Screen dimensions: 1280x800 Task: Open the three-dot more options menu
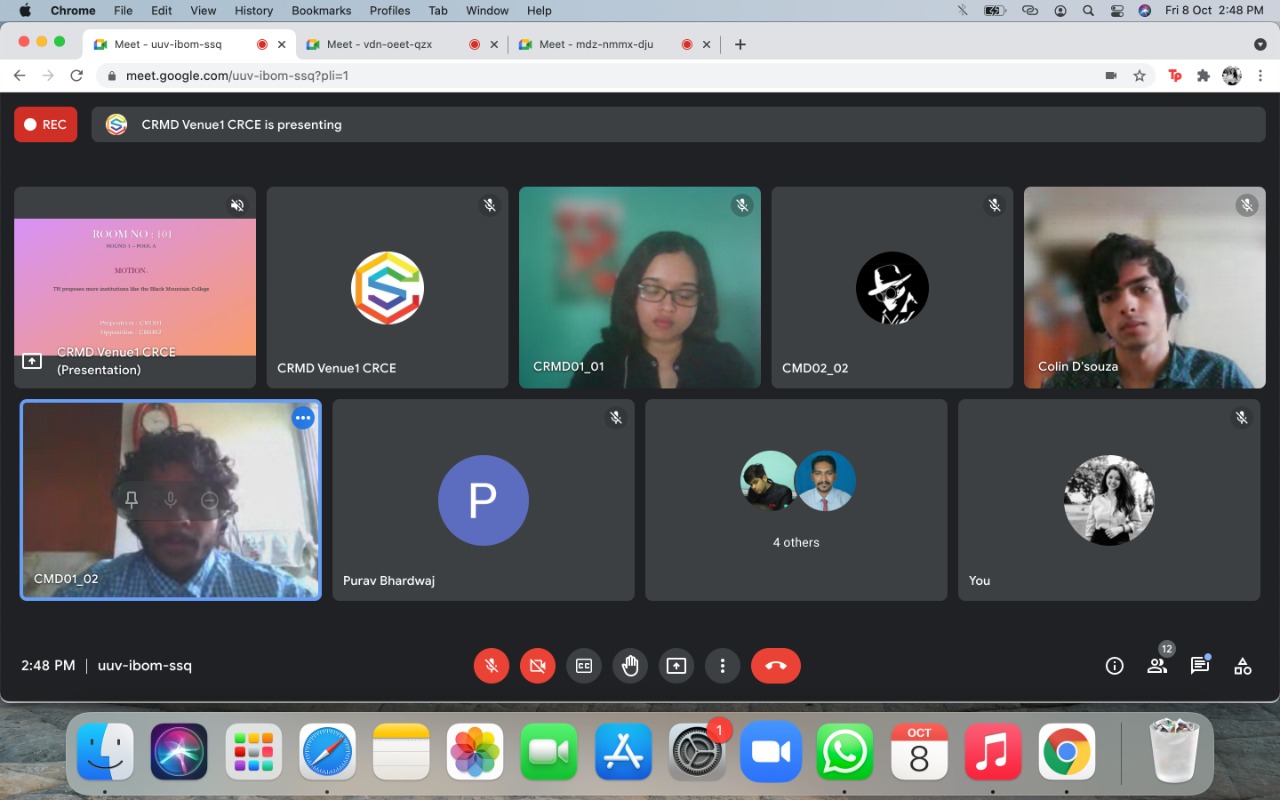[722, 666]
